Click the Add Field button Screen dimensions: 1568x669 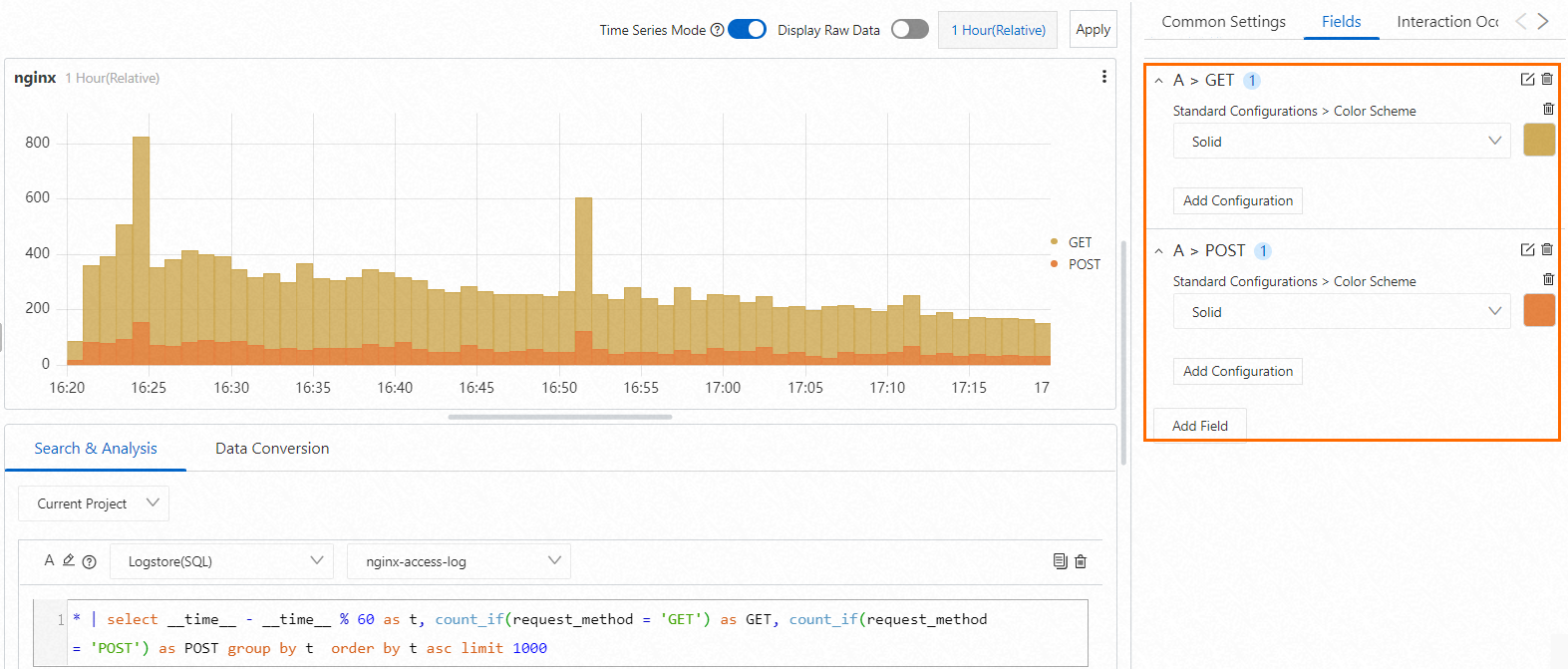(1200, 425)
